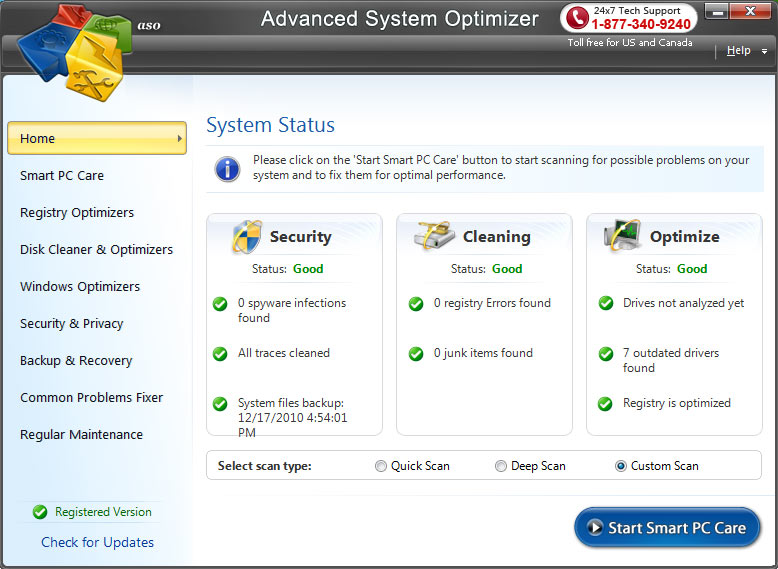
Task: Click '0 spyware infections found' text
Action: pos(292,311)
